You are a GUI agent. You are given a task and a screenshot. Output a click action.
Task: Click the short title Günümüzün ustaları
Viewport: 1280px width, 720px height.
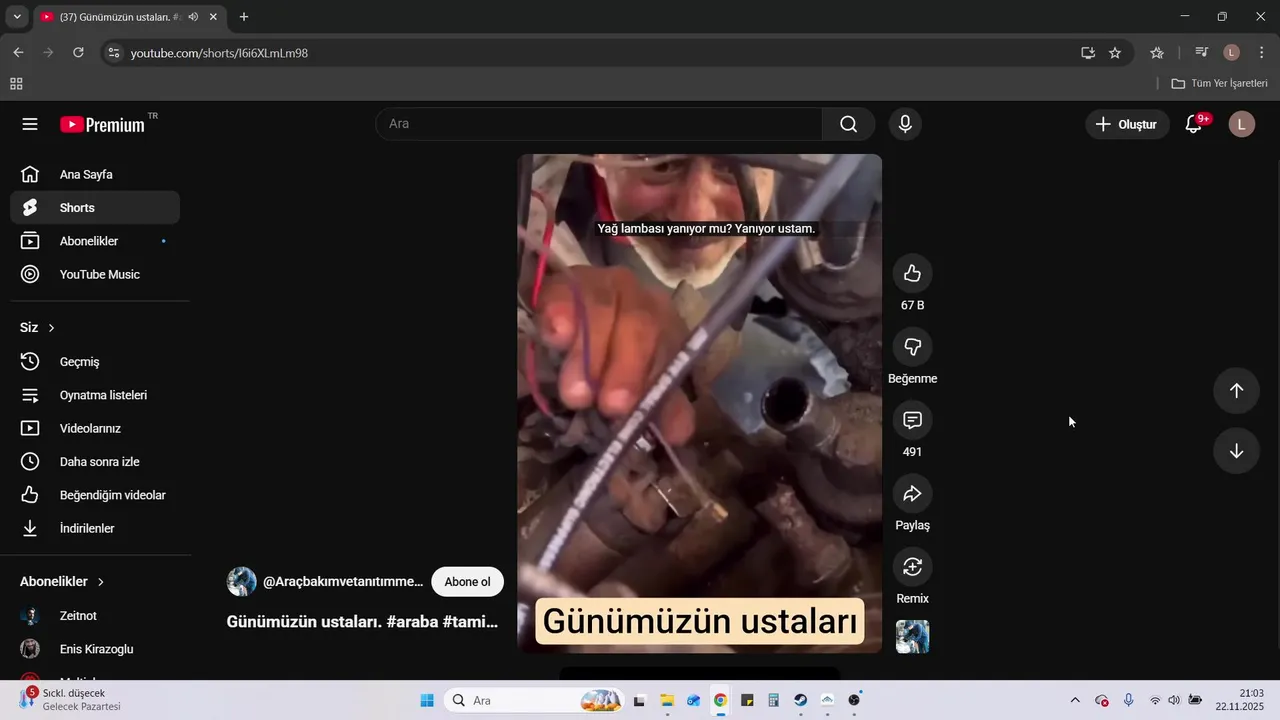[x=362, y=622]
